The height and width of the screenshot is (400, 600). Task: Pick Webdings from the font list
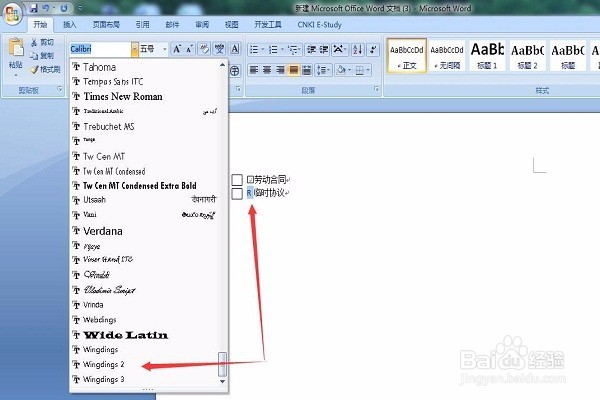[x=144, y=320]
